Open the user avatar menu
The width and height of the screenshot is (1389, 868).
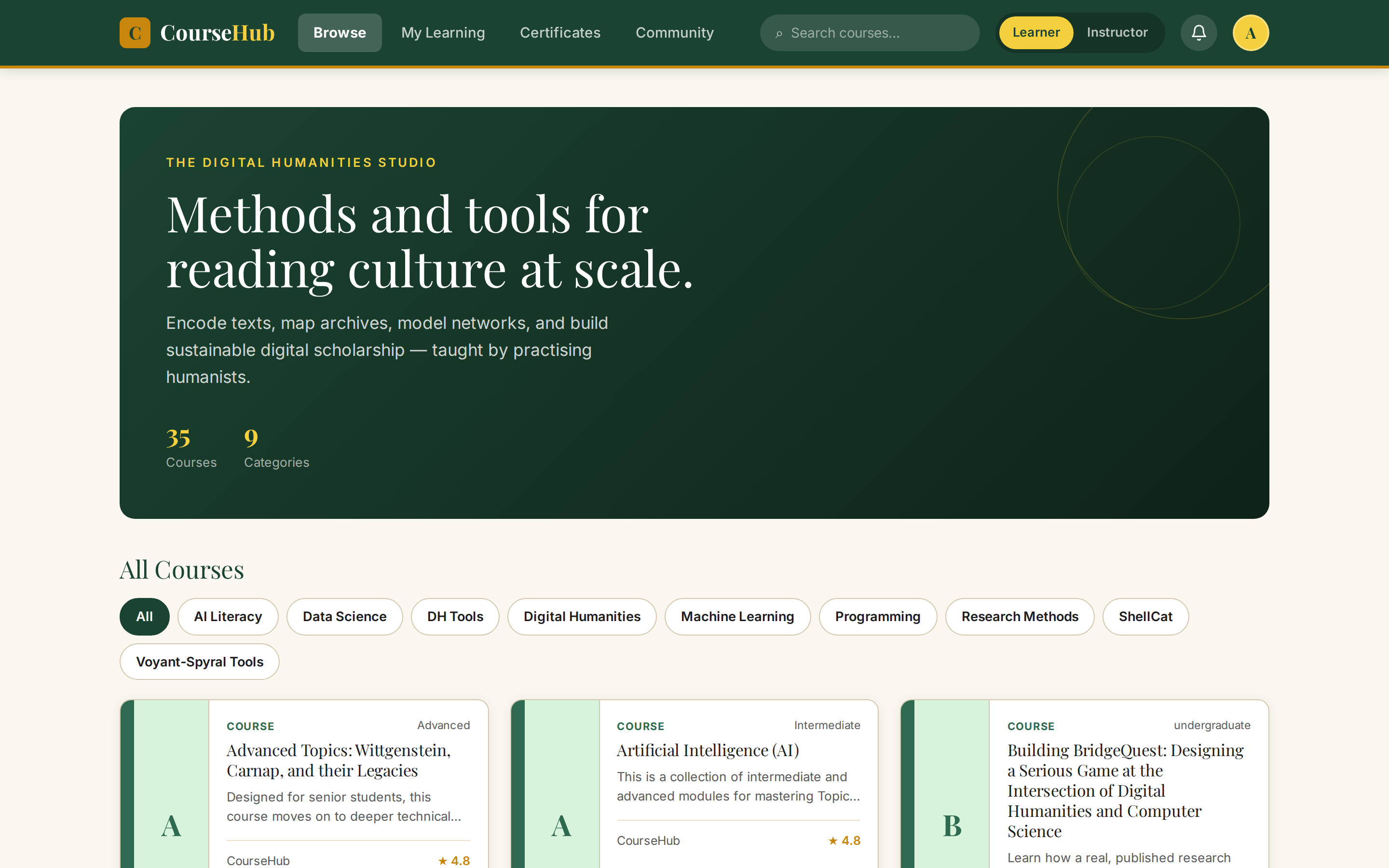(x=1251, y=33)
